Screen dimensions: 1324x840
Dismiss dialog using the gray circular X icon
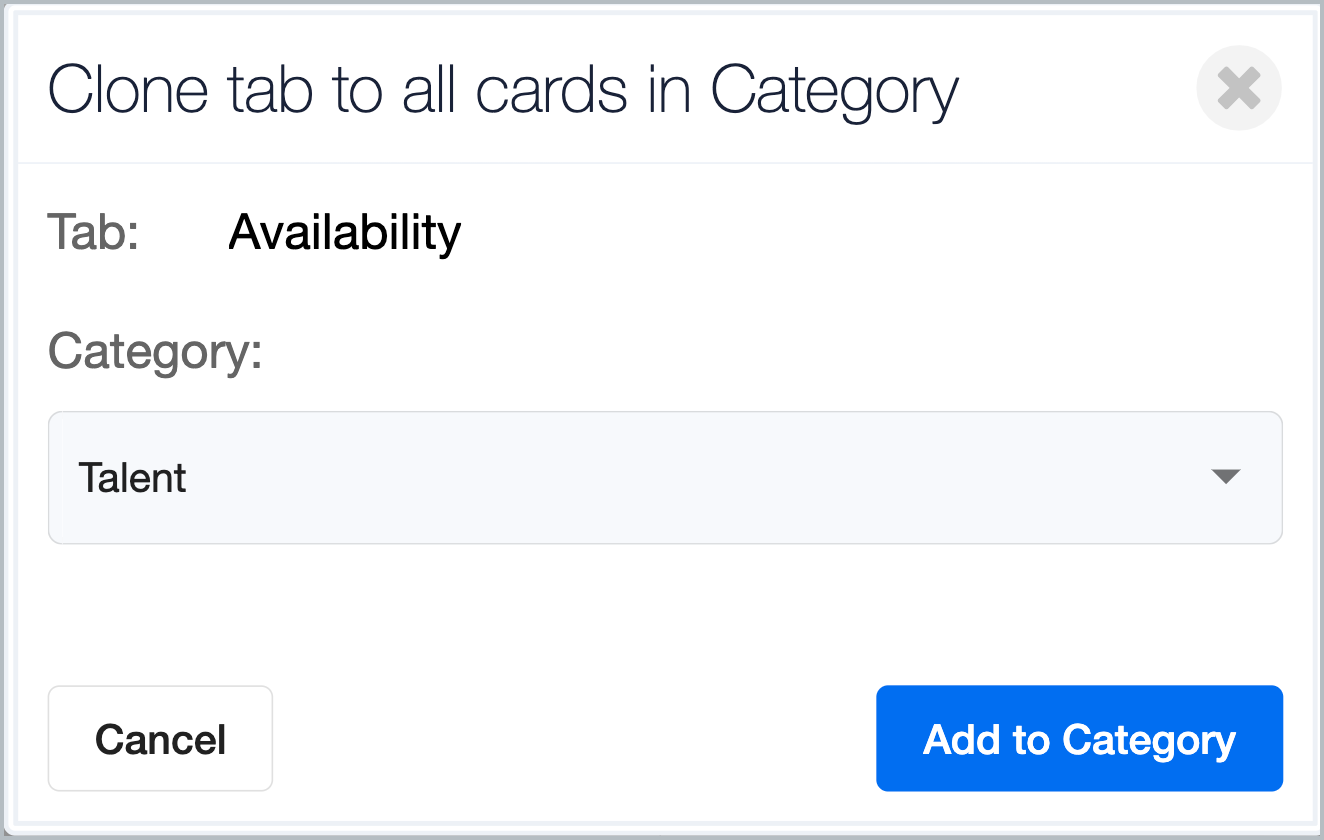(1239, 89)
